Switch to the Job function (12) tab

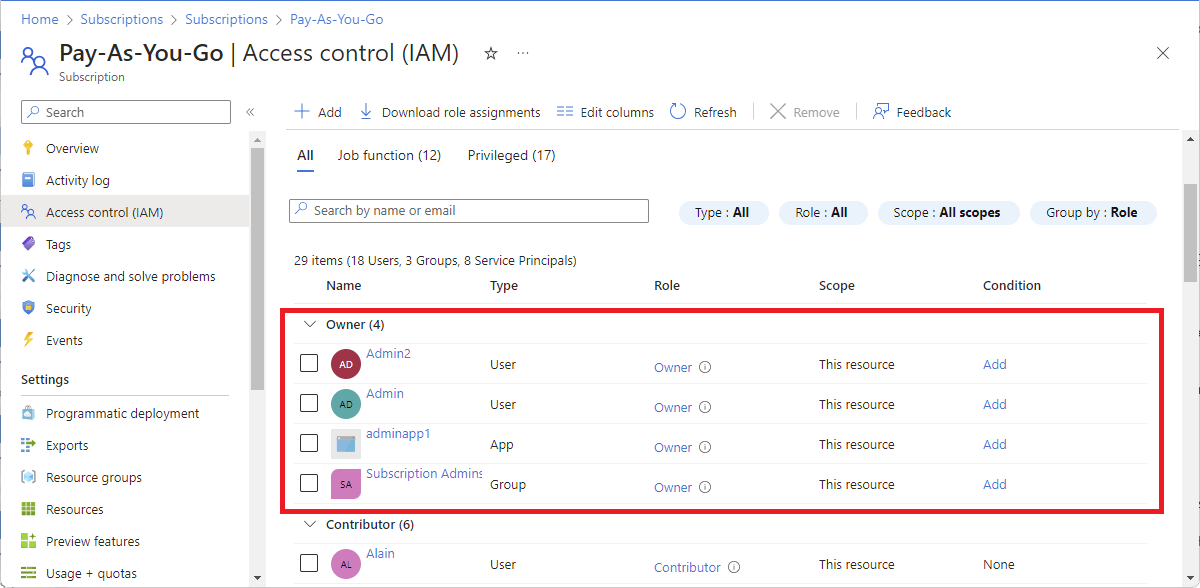[x=389, y=155]
